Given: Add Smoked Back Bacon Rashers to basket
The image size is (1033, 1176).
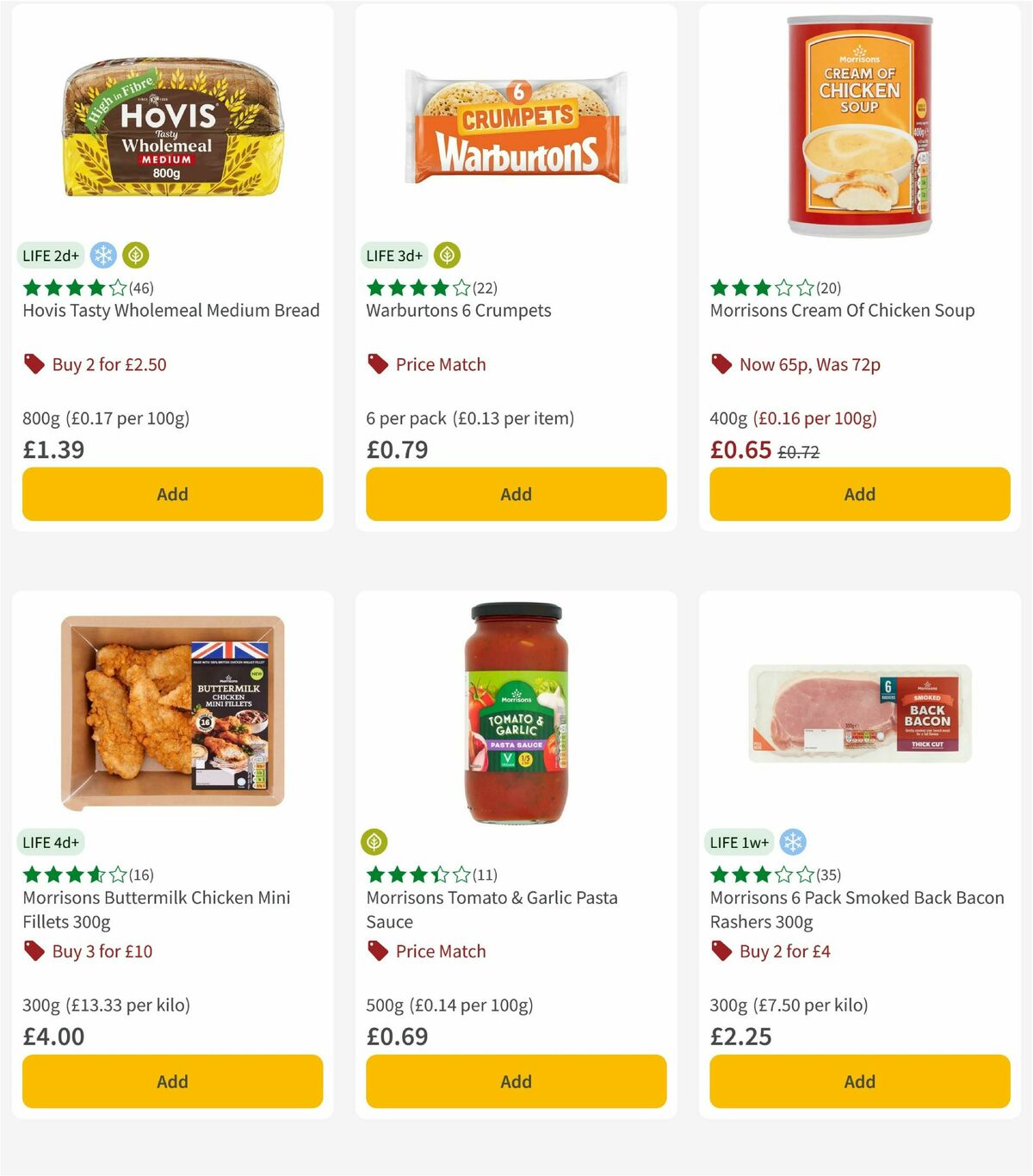Looking at the screenshot, I should pyautogui.click(x=859, y=1081).
